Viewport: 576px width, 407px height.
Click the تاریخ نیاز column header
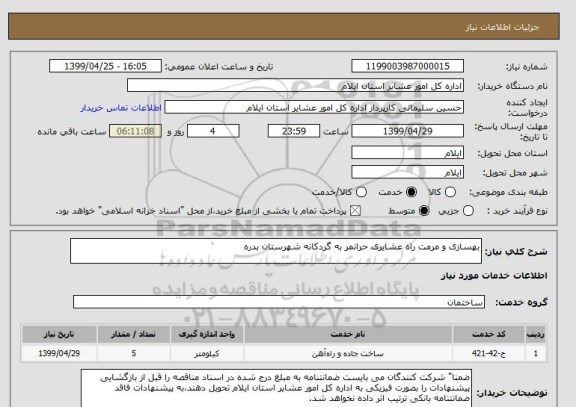pyautogui.click(x=59, y=334)
